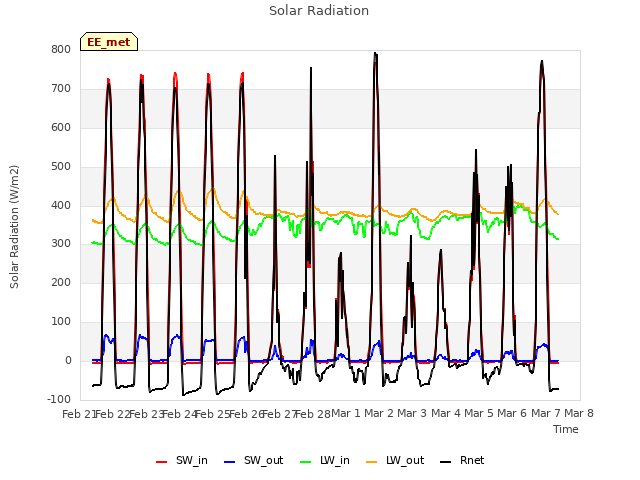Click the Mar 8 x-axis tick label
640x480 pixels.
click(x=579, y=413)
